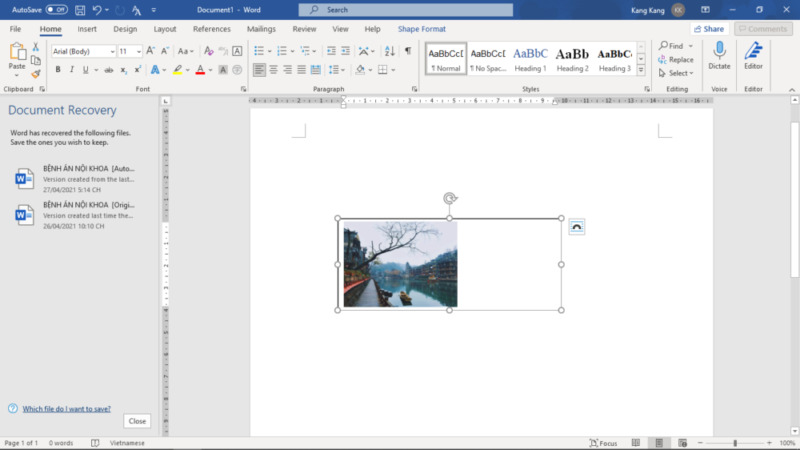Open the Insert ribbon tab

pos(87,29)
